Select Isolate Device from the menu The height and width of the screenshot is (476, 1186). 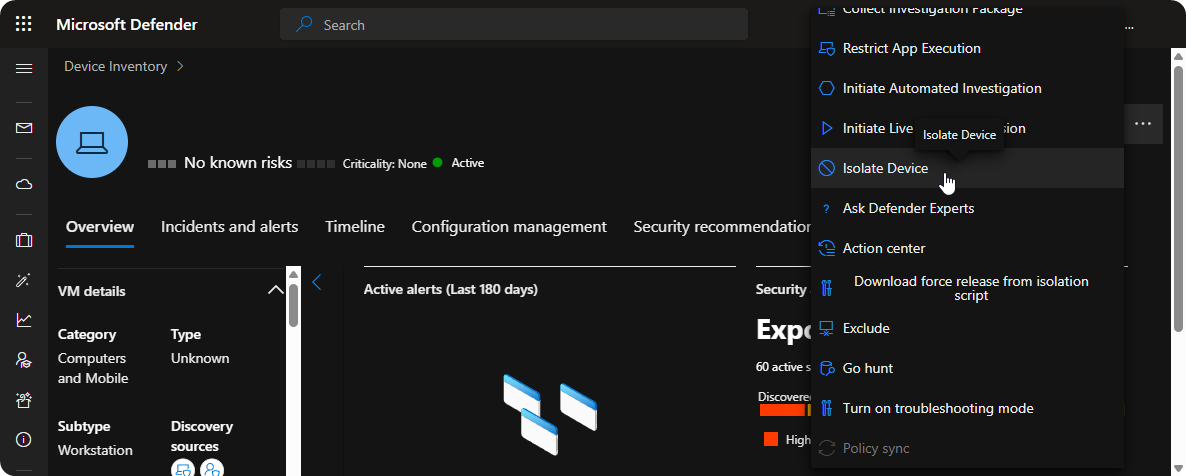point(885,168)
